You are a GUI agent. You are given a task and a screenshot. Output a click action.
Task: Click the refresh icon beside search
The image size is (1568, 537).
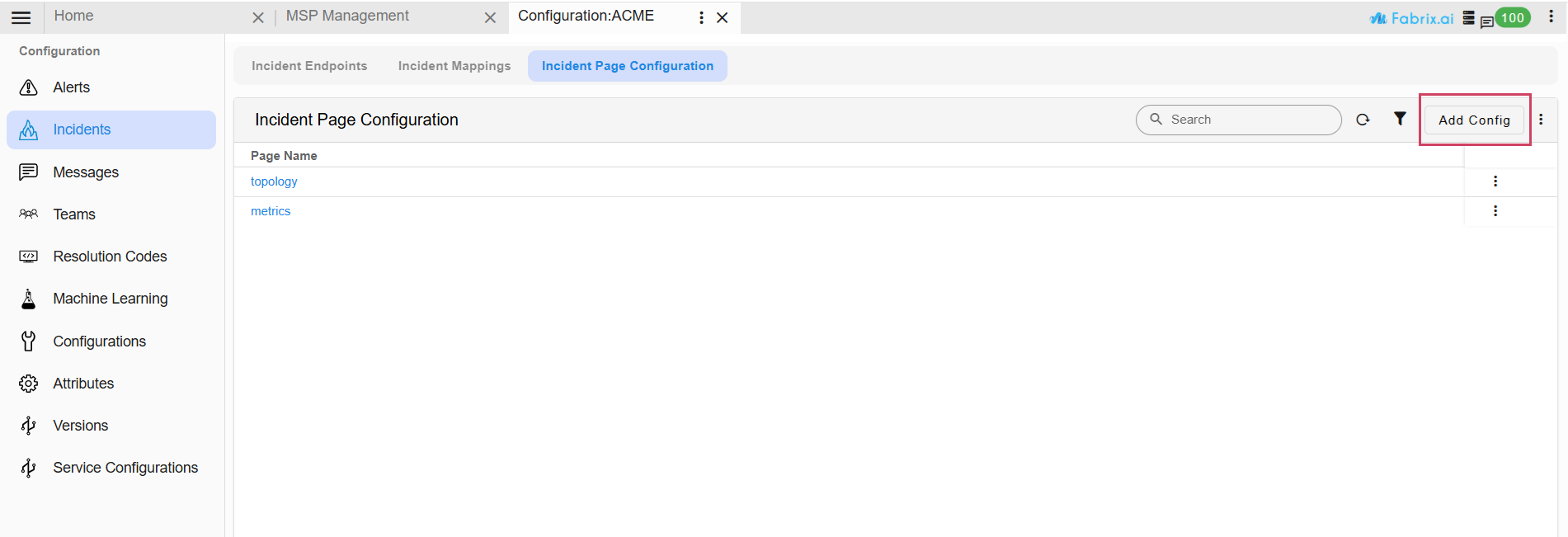[1363, 120]
